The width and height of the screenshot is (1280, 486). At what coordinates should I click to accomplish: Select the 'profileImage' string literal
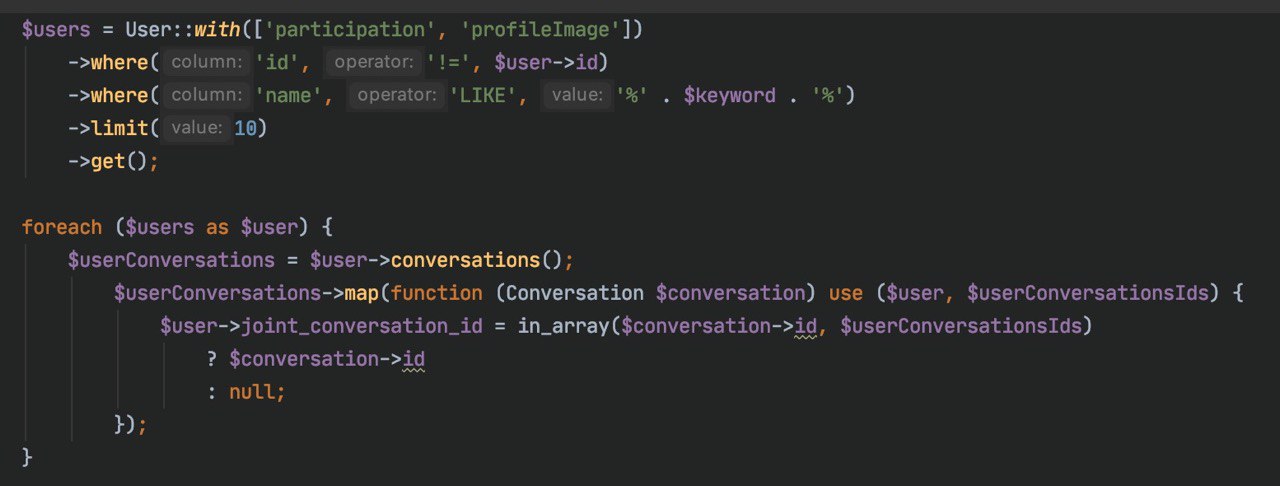(x=541, y=30)
